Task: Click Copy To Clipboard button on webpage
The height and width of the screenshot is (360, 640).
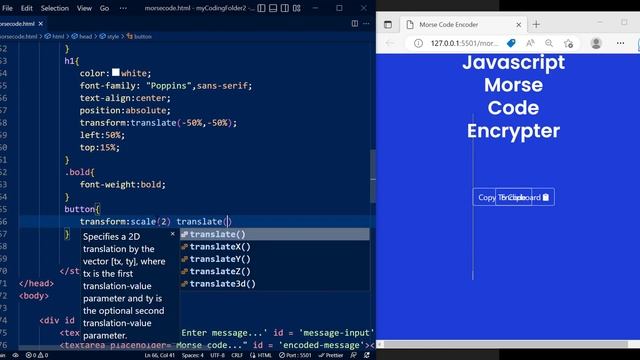Action: coord(513,197)
